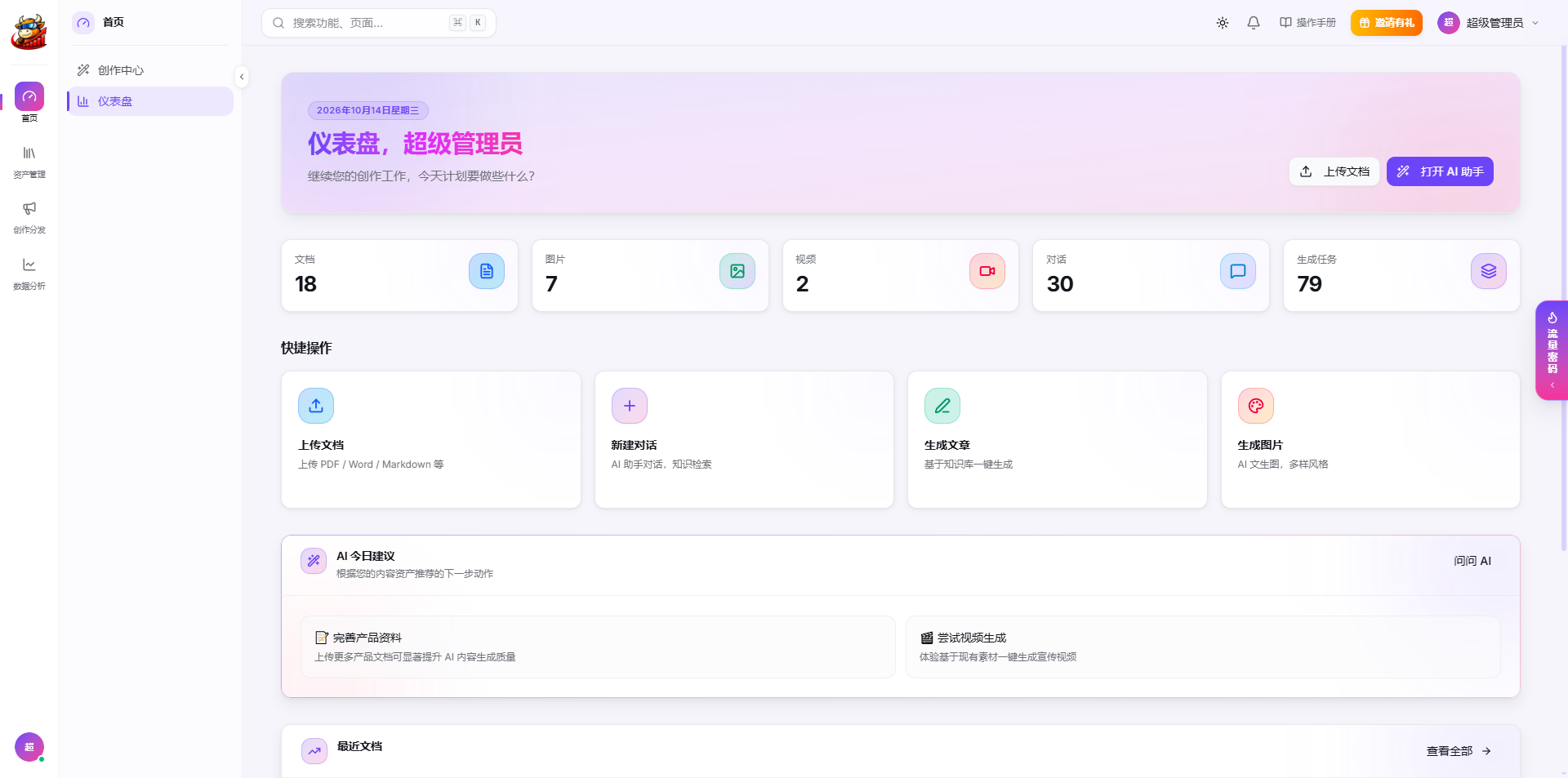The width and height of the screenshot is (1568, 778).
Task: Focus the 搜索功能、页面 search field
Action: 378,23
